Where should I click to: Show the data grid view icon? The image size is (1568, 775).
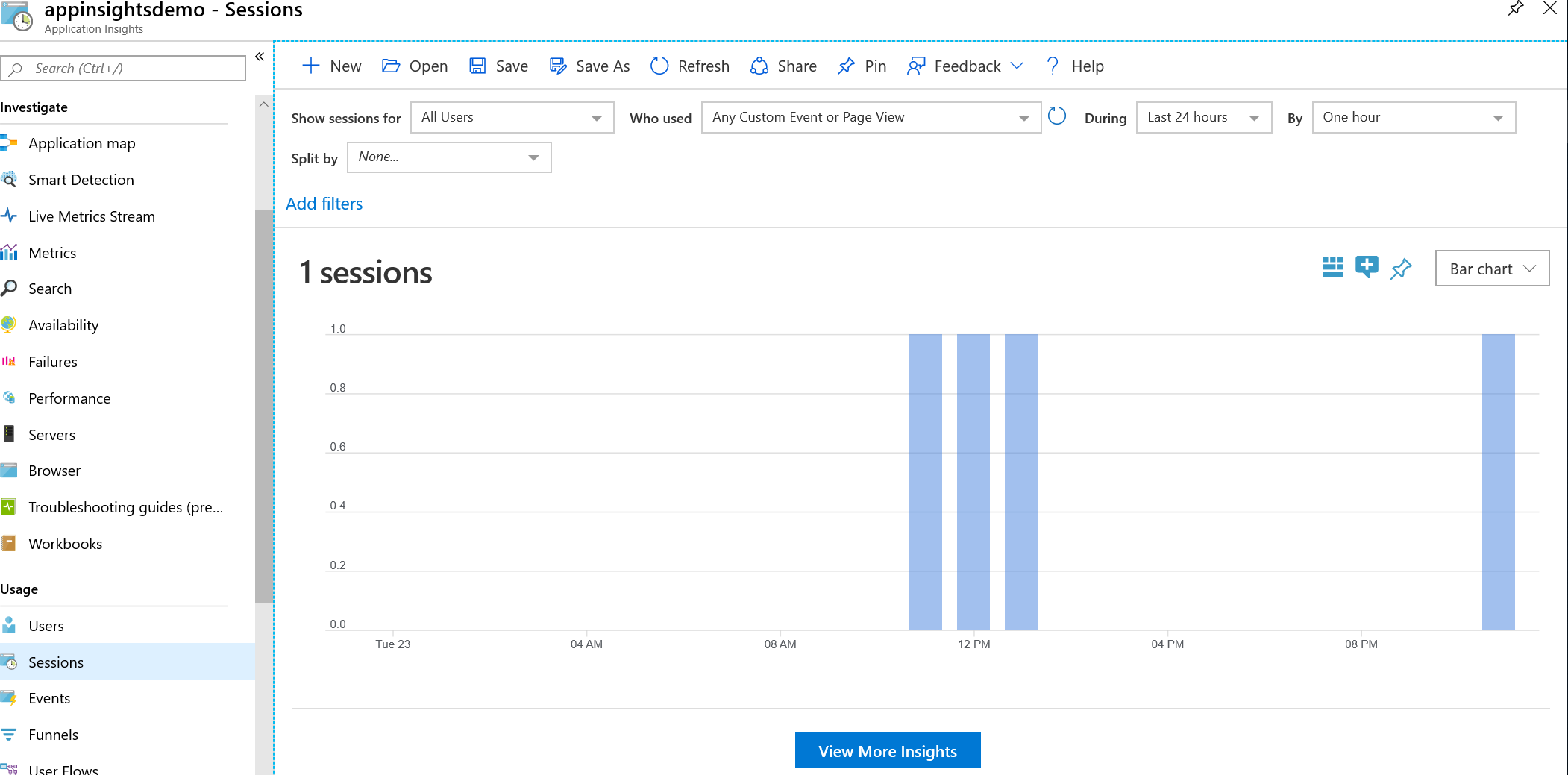click(x=1332, y=267)
